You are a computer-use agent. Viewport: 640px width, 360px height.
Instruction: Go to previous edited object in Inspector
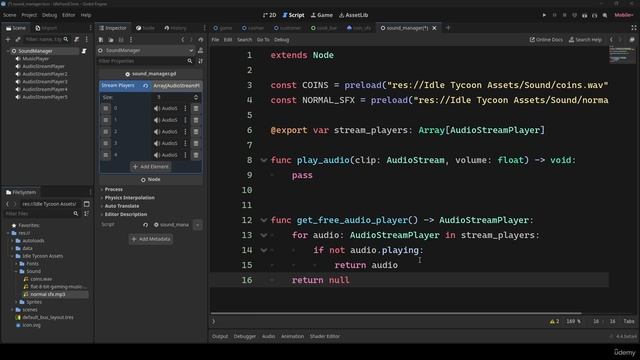tap(182, 40)
